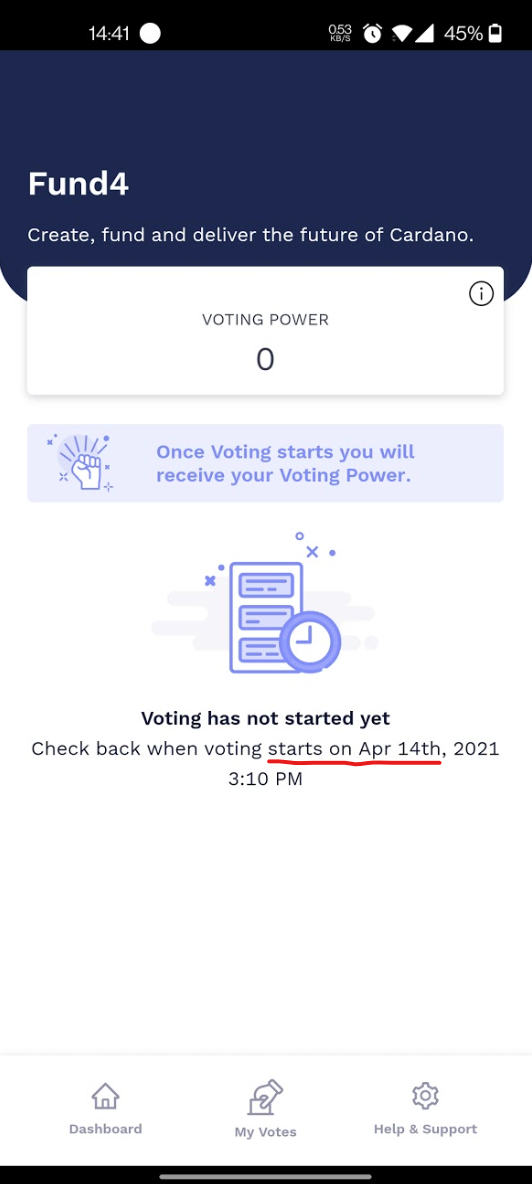
Task: Tap the battery icon in status bar
Action: point(495,33)
